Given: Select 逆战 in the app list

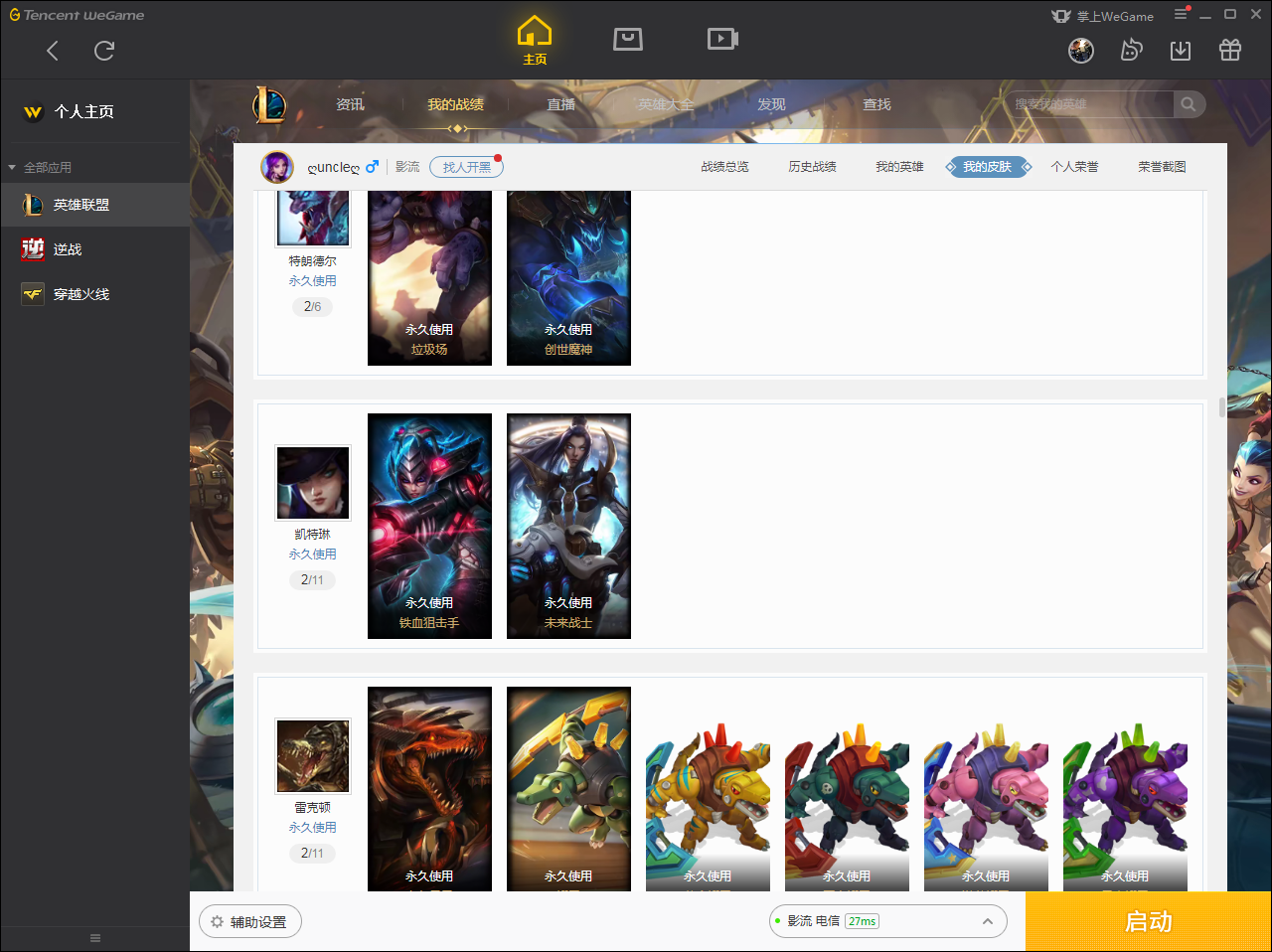Looking at the screenshot, I should coord(94,249).
